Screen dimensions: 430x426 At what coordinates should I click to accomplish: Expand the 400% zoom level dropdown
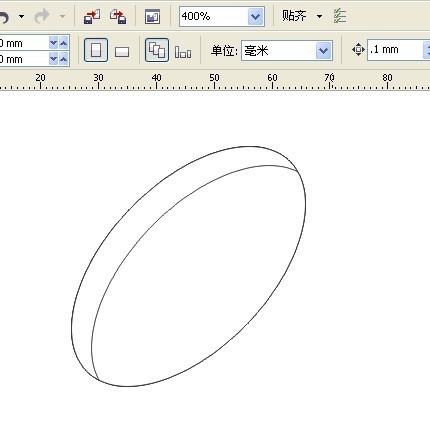coord(256,16)
